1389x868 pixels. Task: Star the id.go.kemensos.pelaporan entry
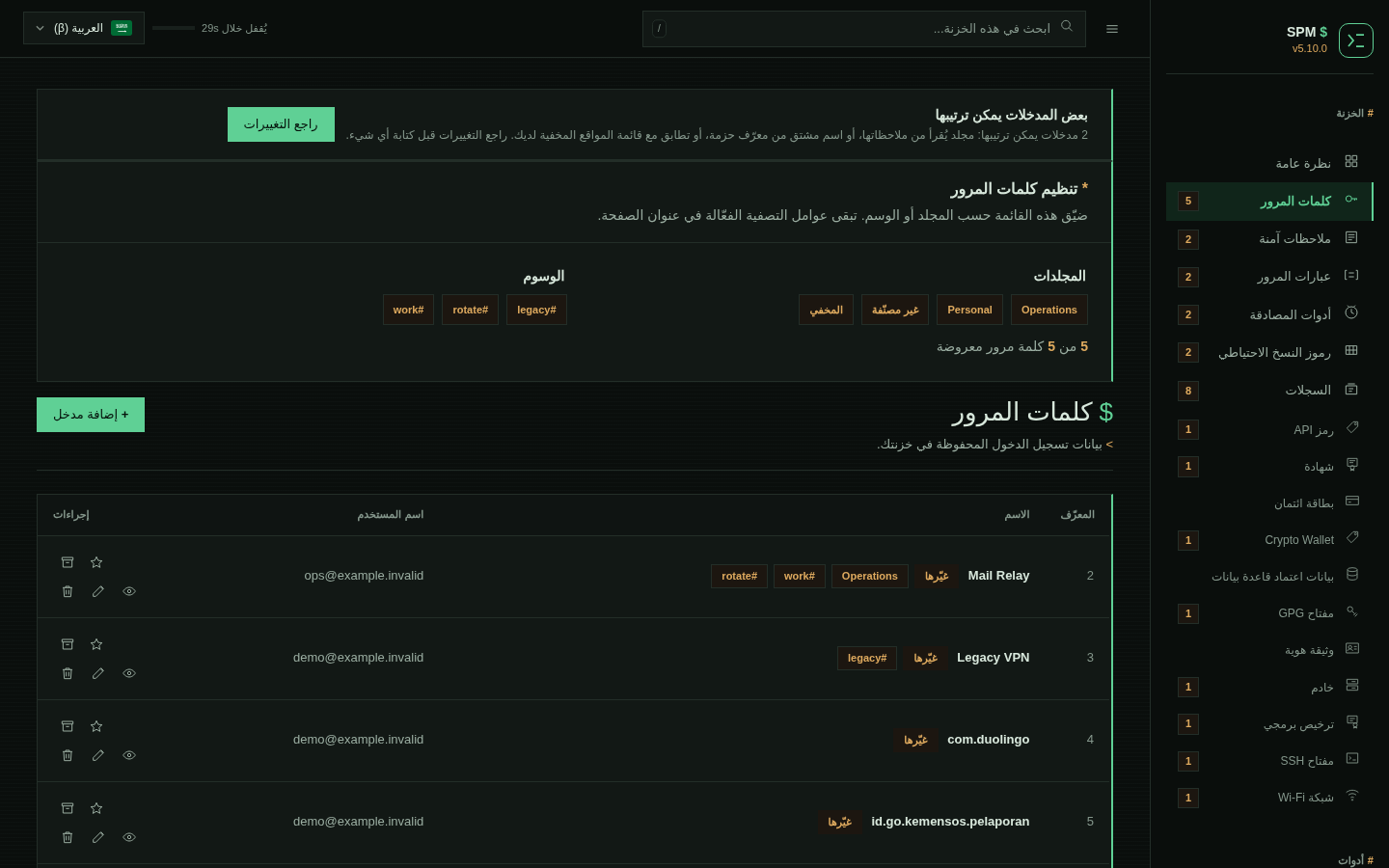[96, 808]
